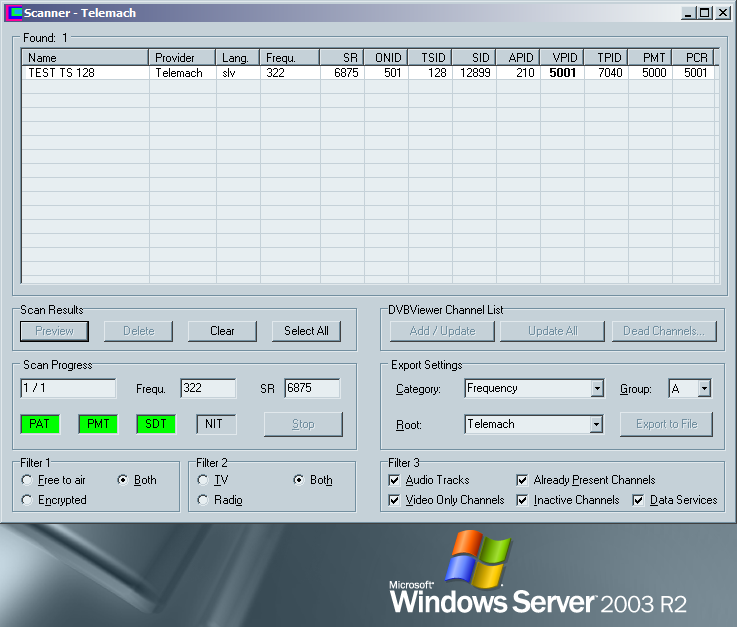Sort by Provider column header
This screenshot has height=627, width=737.
[182, 58]
